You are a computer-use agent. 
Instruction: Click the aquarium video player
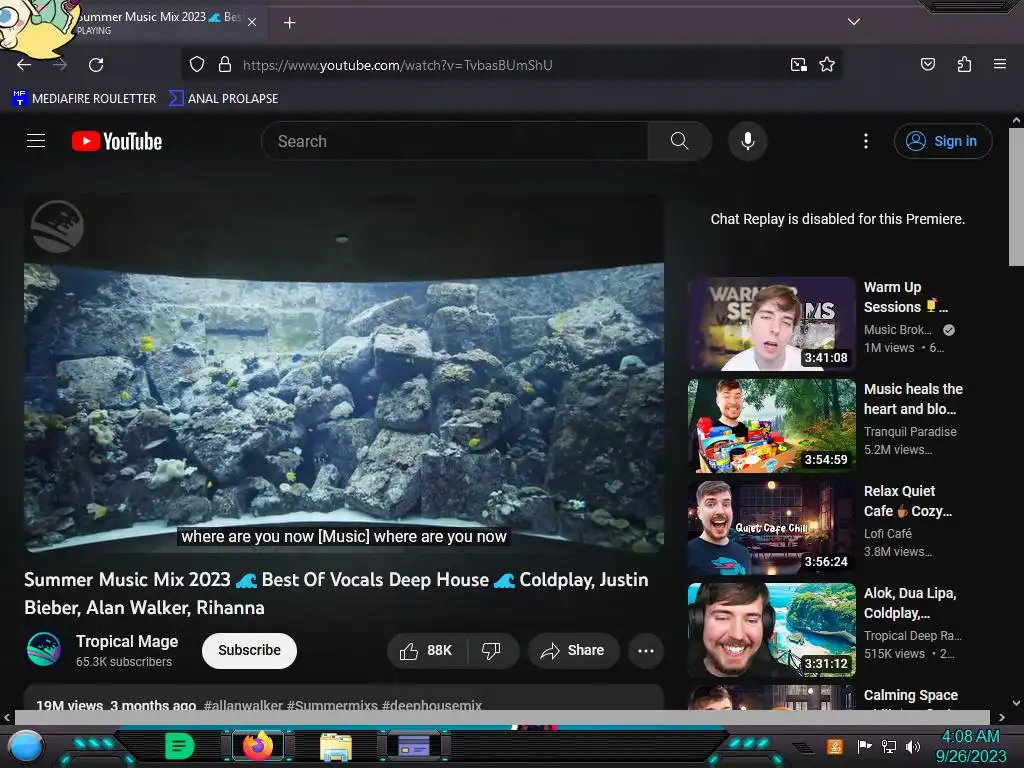344,374
